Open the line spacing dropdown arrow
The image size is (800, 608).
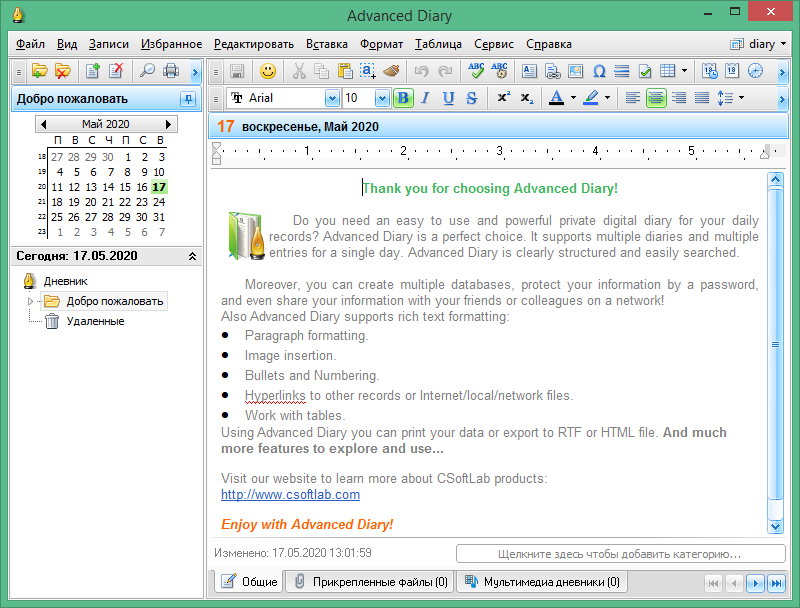[x=741, y=98]
